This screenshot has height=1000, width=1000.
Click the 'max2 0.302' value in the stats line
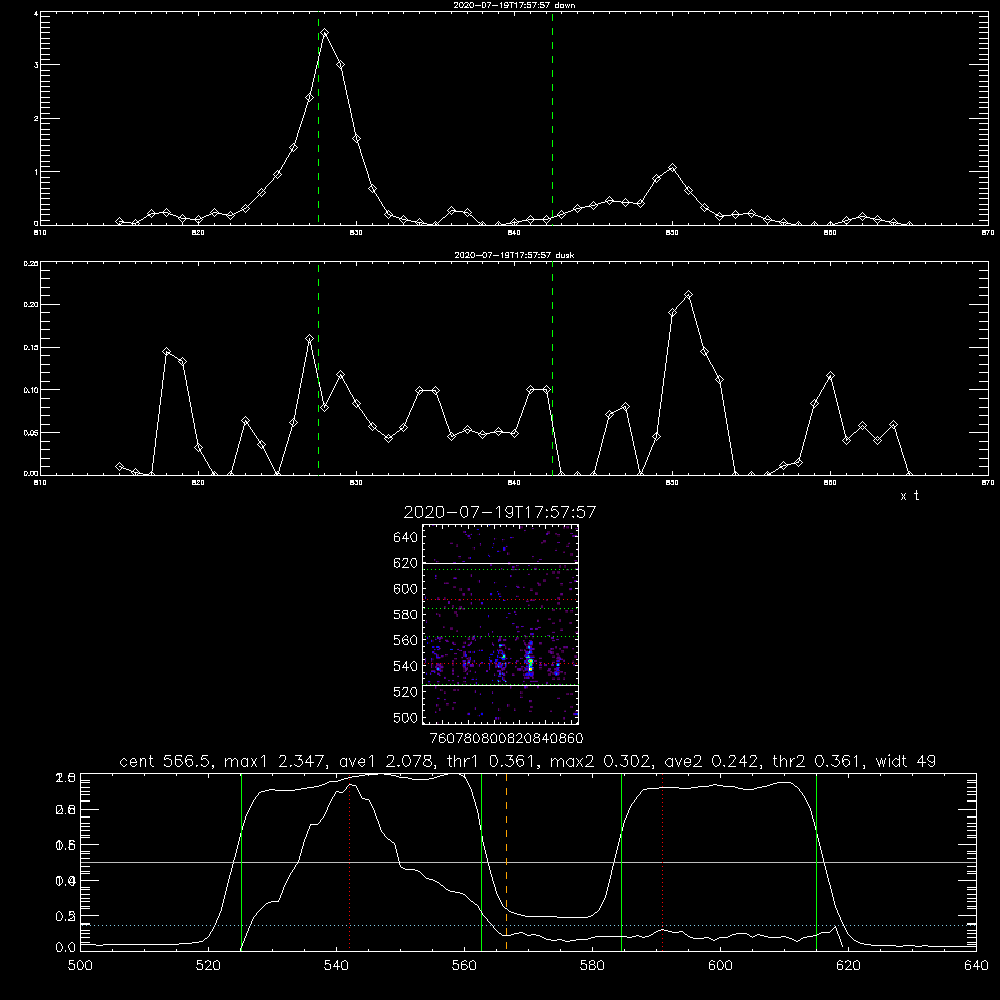pos(600,761)
